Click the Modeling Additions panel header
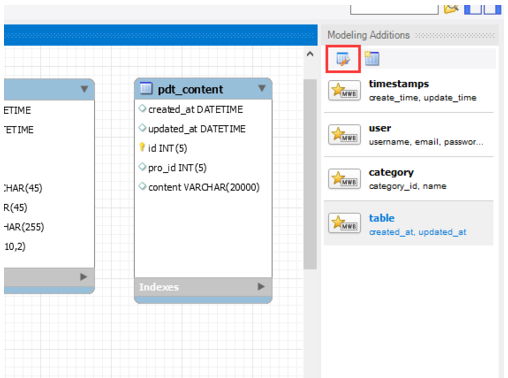This screenshot has height=378, width=508. tap(368, 35)
